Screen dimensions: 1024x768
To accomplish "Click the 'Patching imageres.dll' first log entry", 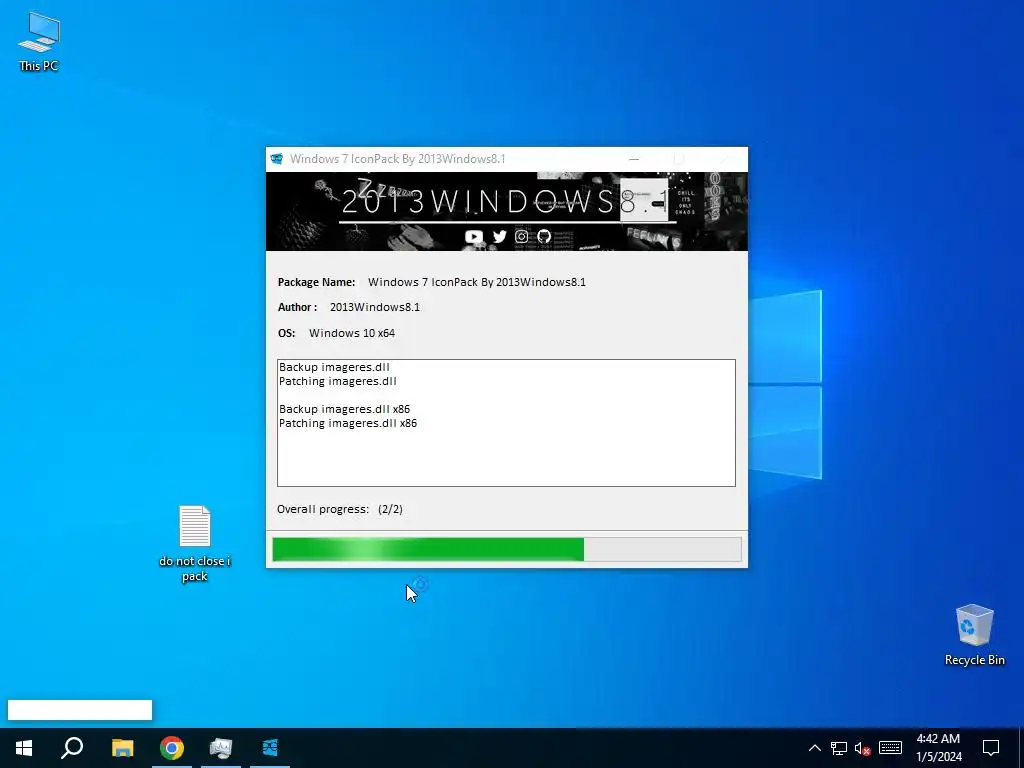I will (338, 381).
